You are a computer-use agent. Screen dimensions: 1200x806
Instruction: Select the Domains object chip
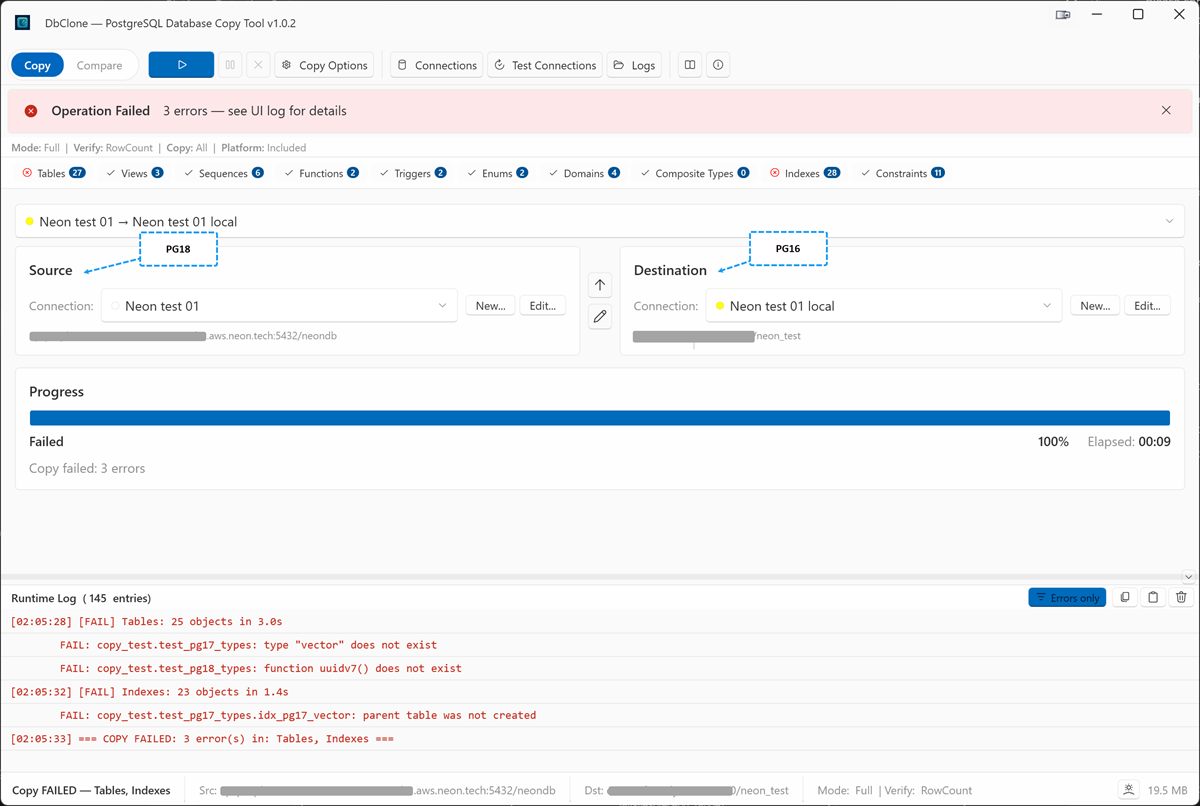(584, 173)
